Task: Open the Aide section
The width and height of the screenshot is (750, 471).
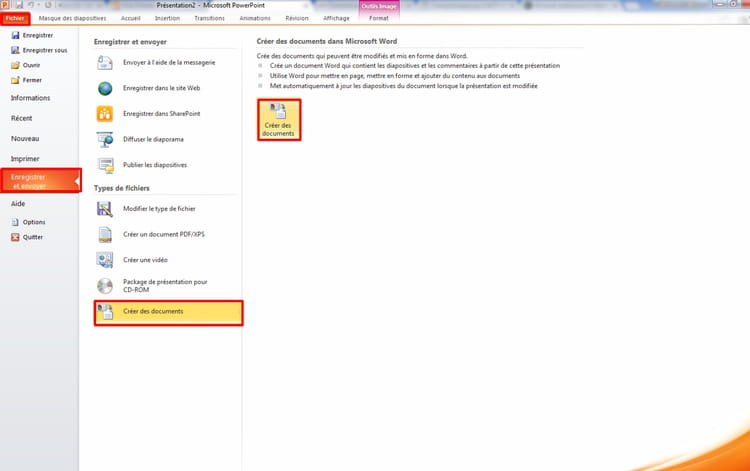Action: click(18, 204)
